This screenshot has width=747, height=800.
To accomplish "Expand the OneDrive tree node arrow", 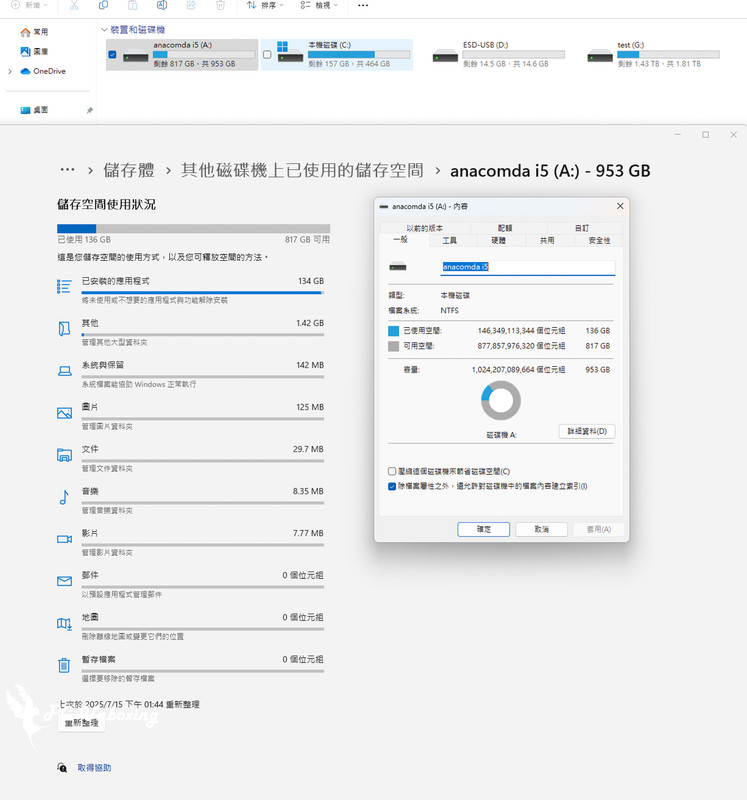I will tap(10, 71).
